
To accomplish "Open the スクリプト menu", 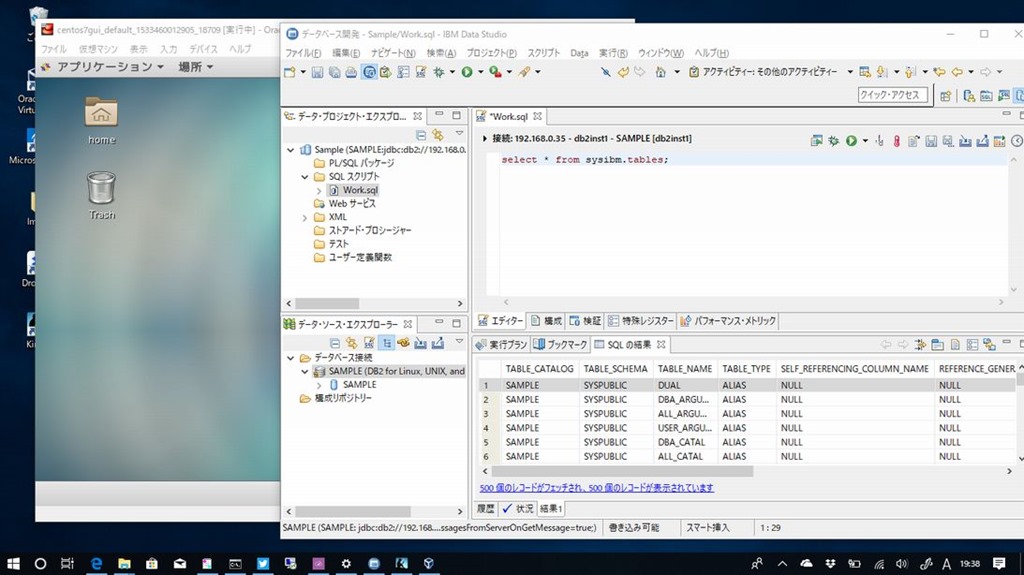I will click(x=543, y=53).
